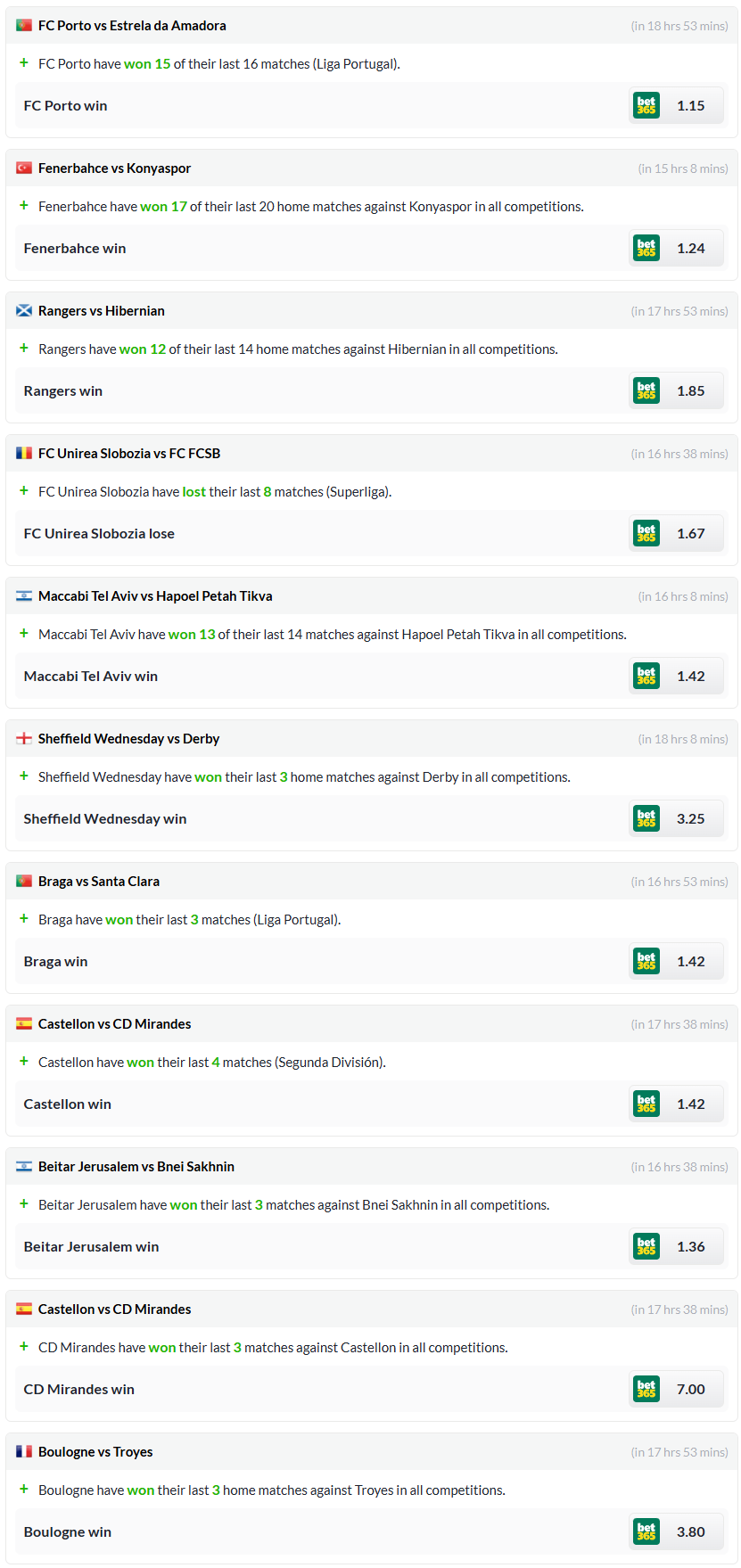Click bet365 logo in FC Unirea Slobozia lose row
741x1568 pixels.
tap(646, 533)
